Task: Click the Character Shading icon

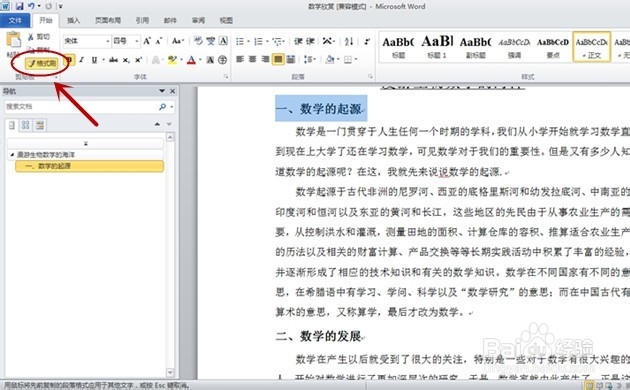Action: click(210, 60)
